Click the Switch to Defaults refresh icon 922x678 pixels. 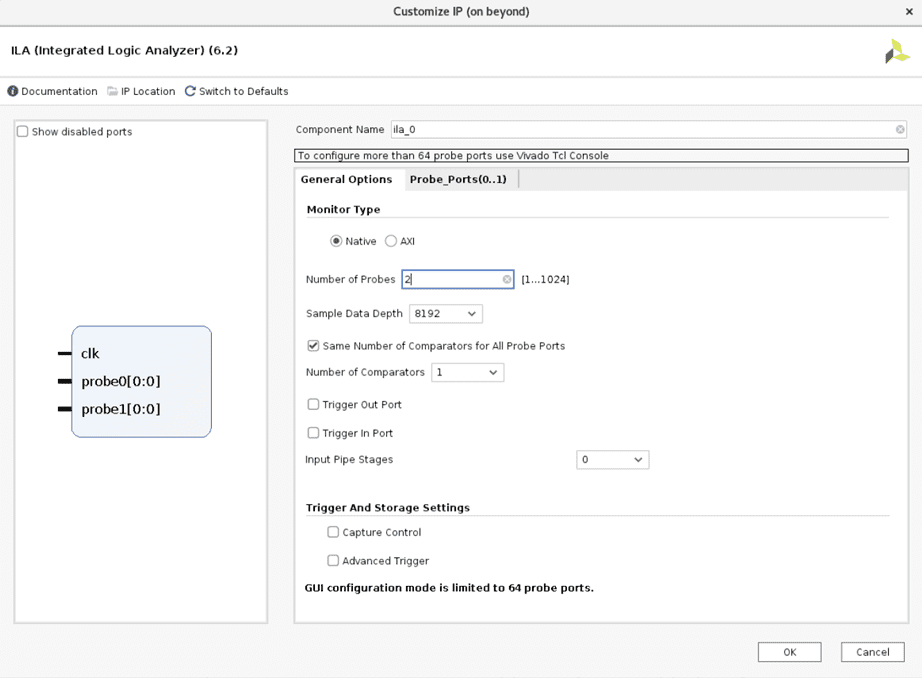pyautogui.click(x=190, y=91)
